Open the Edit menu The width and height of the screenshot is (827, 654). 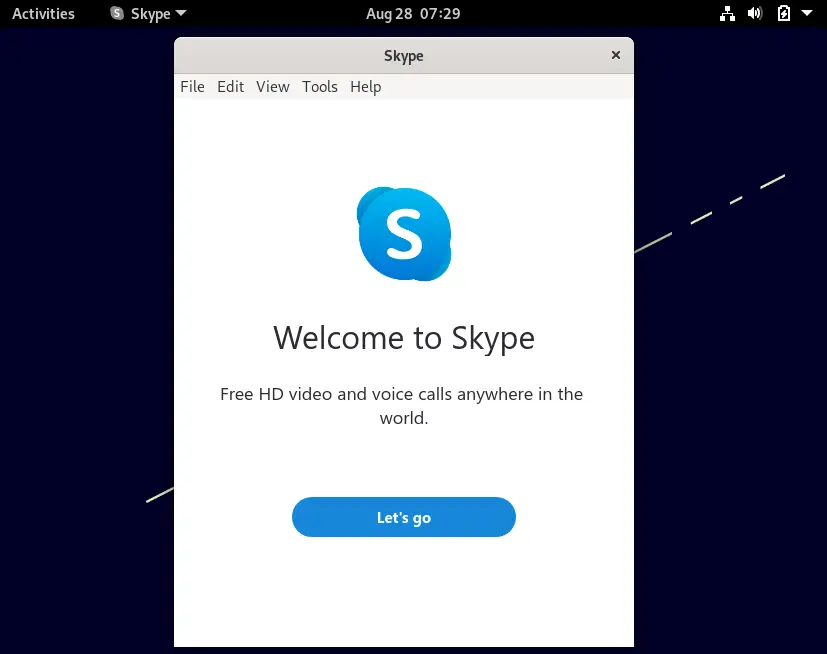(230, 86)
